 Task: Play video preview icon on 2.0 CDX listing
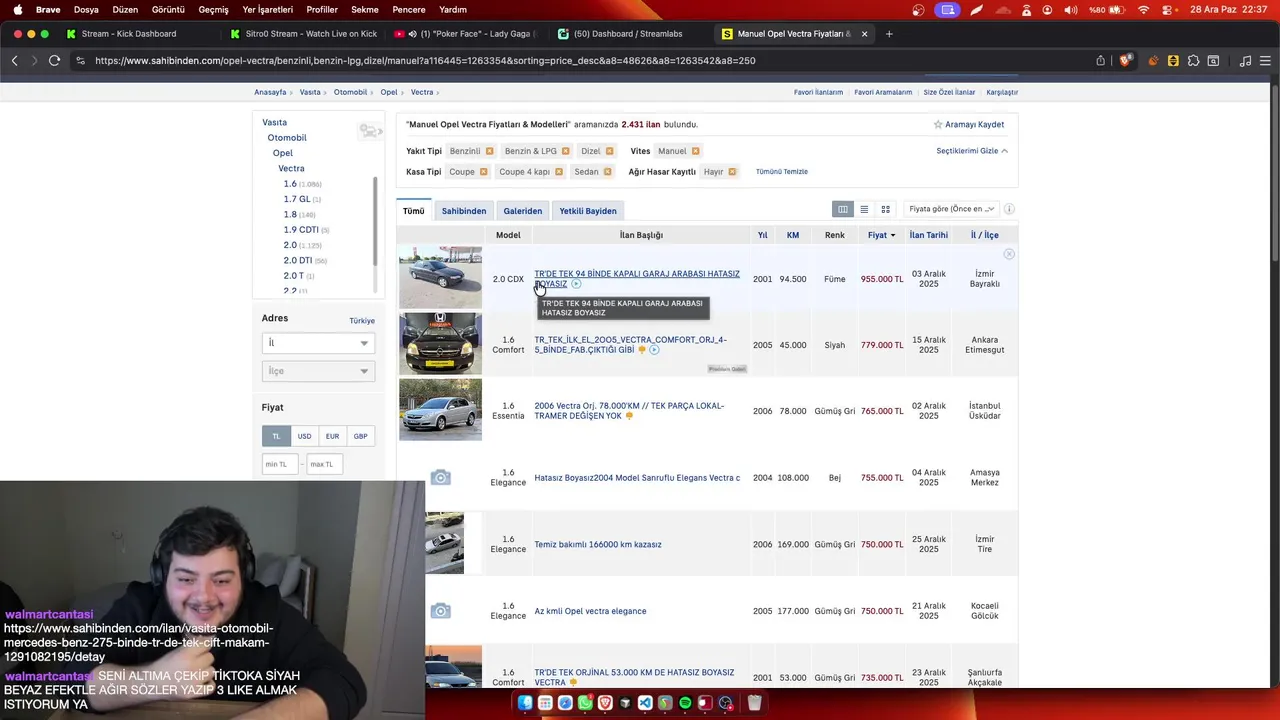(576, 284)
